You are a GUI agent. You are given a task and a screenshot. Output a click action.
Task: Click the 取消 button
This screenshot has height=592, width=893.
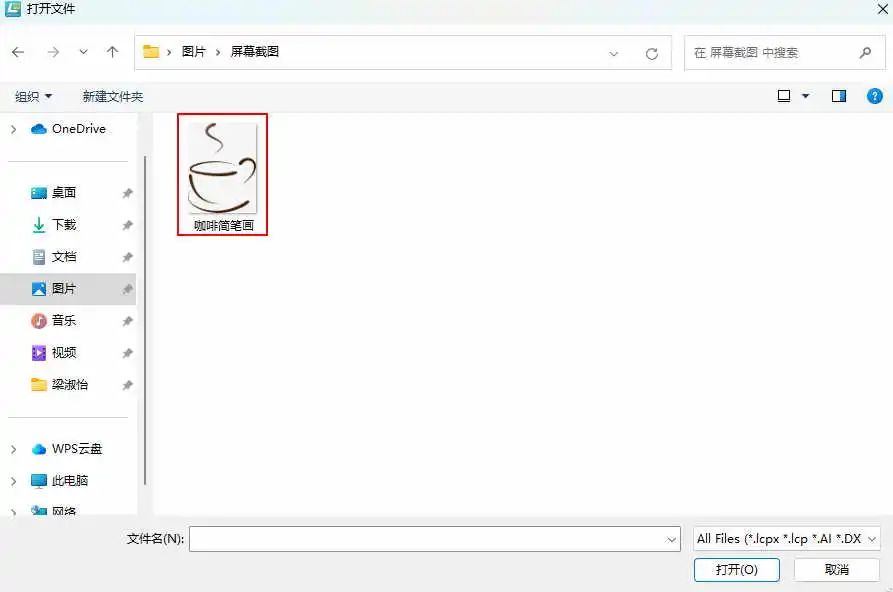(x=836, y=569)
